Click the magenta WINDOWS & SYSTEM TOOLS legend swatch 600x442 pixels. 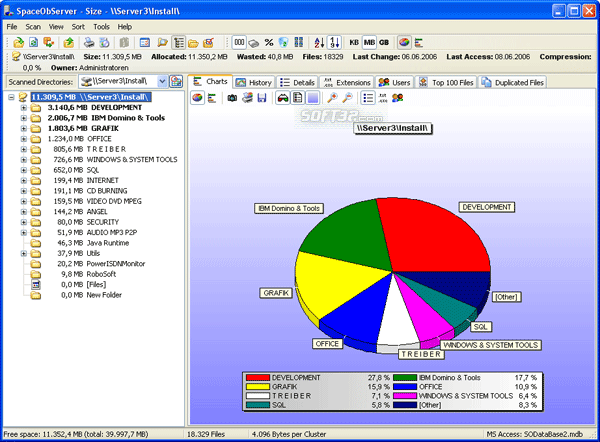pos(405,396)
